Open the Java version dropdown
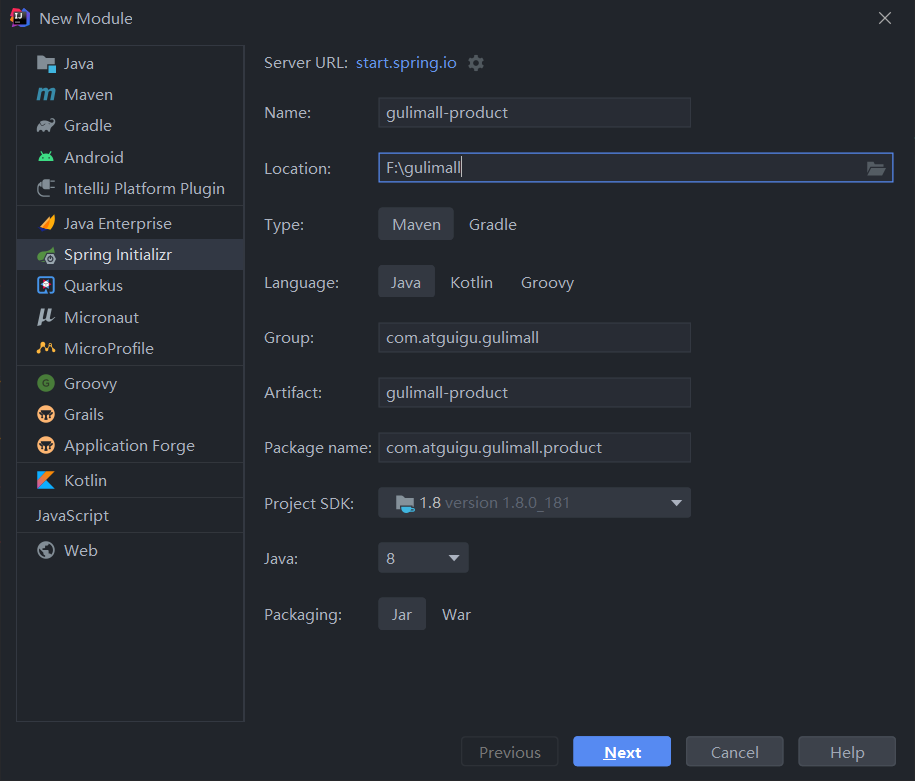Image resolution: width=915 pixels, height=781 pixels. pyautogui.click(x=423, y=558)
